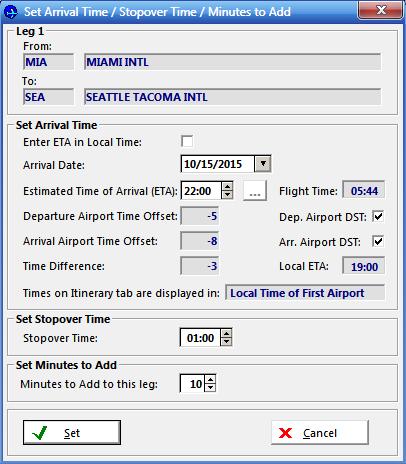
Task: Open the ellipsis button next to ETA
Action: [x=255, y=191]
